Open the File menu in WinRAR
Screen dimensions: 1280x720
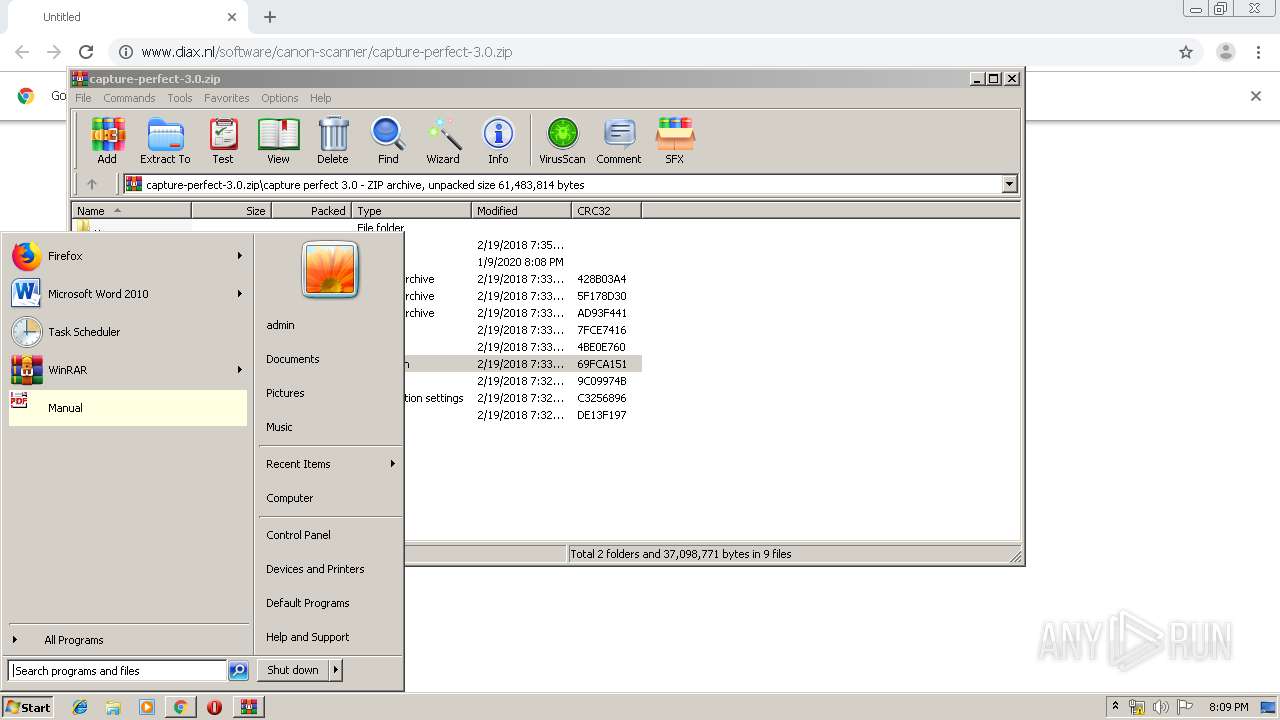point(83,98)
